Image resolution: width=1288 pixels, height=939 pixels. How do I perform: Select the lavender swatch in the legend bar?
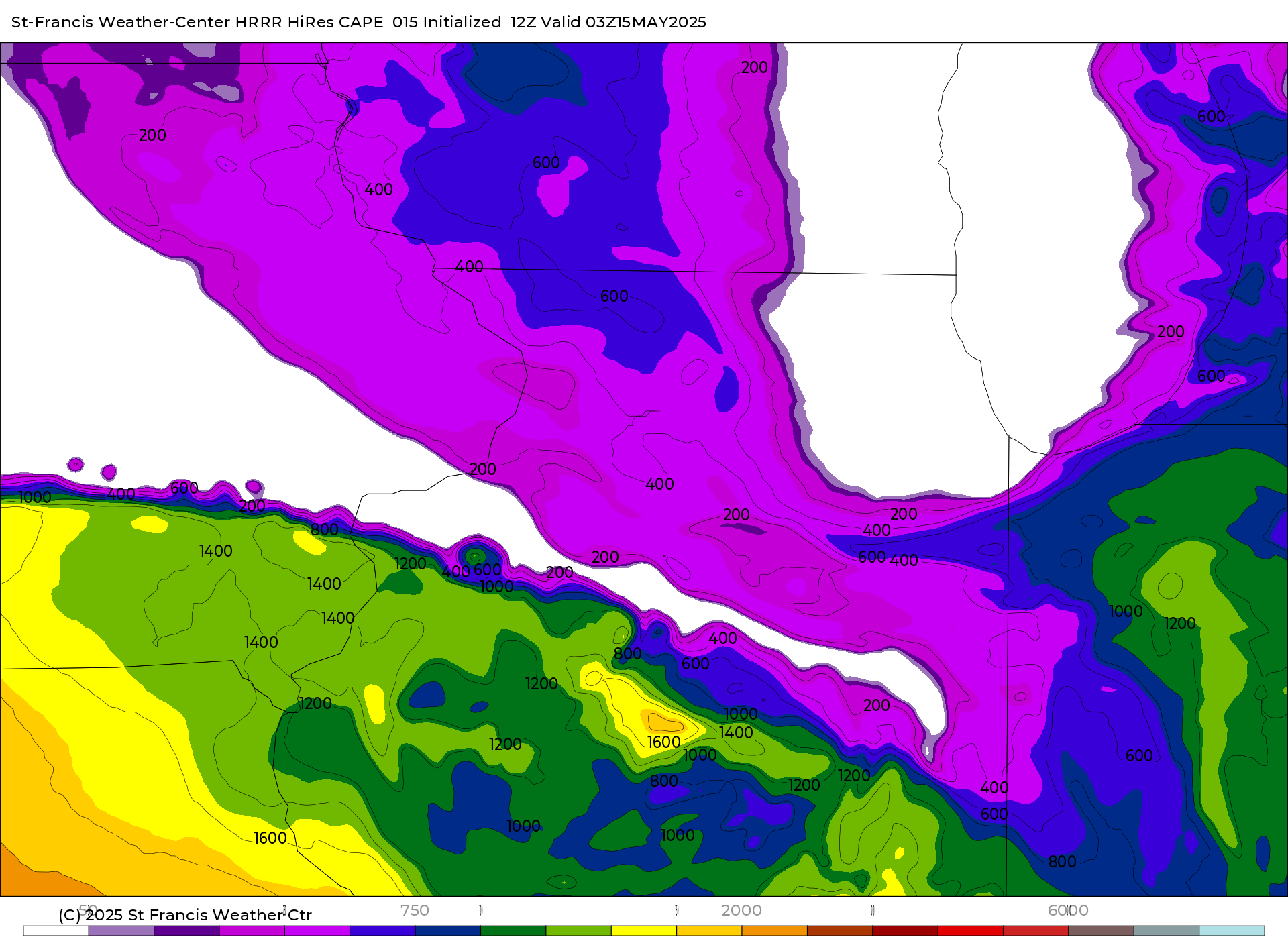click(121, 931)
